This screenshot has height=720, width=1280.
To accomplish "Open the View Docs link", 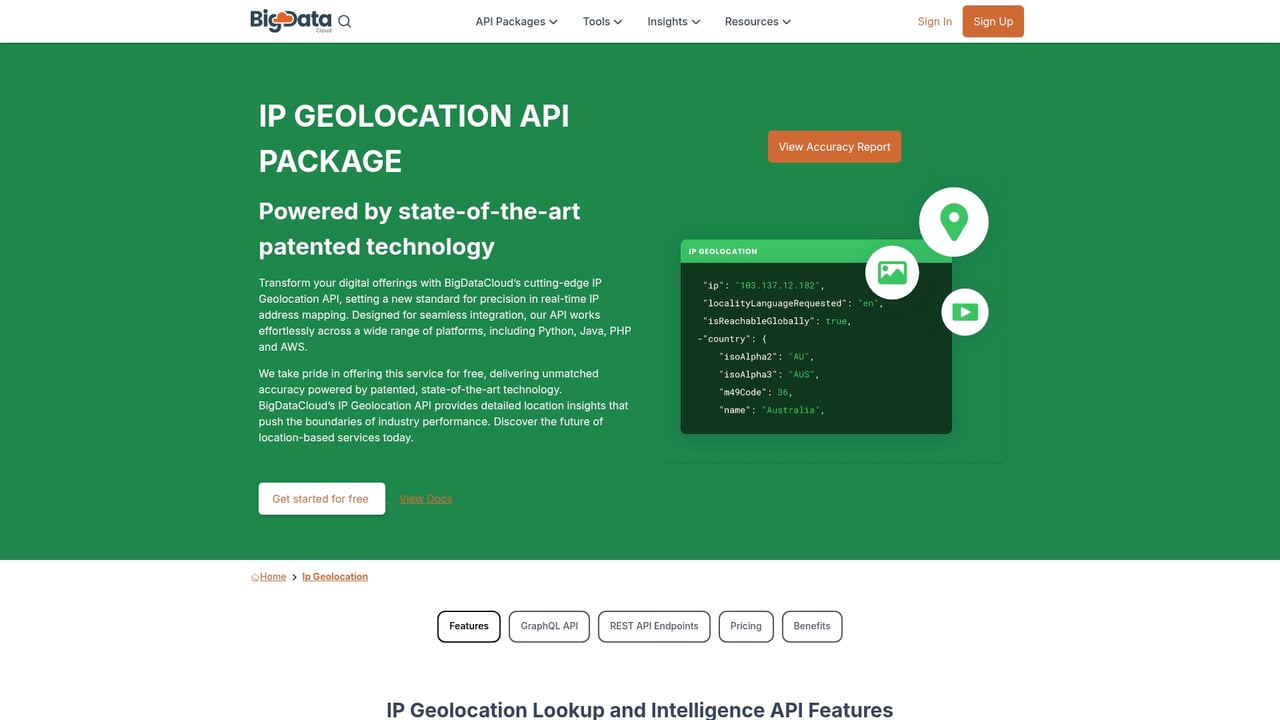I will pyautogui.click(x=425, y=498).
